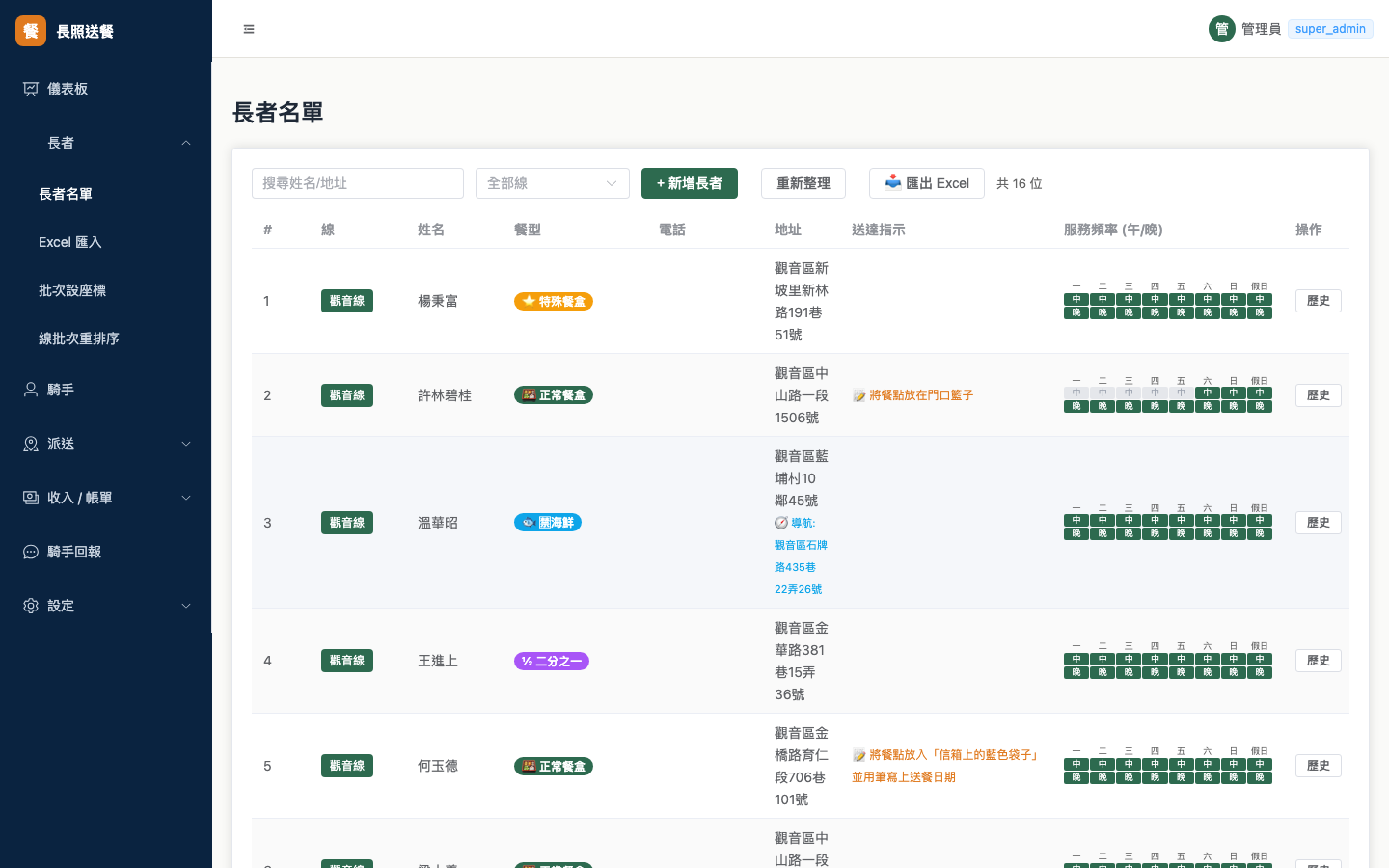The height and width of the screenshot is (868, 1389).
Task: Click the 設定 gear icon
Action: pyautogui.click(x=31, y=606)
